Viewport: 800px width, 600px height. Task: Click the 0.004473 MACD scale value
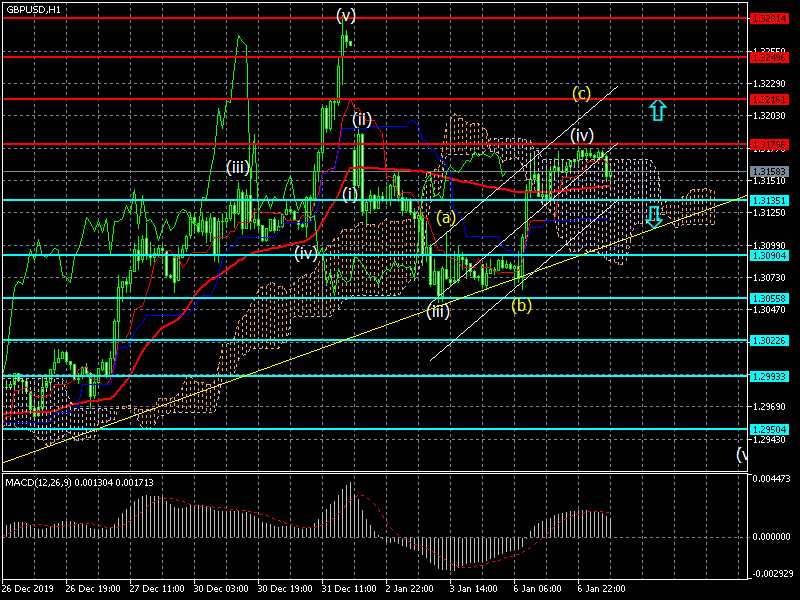coord(772,479)
